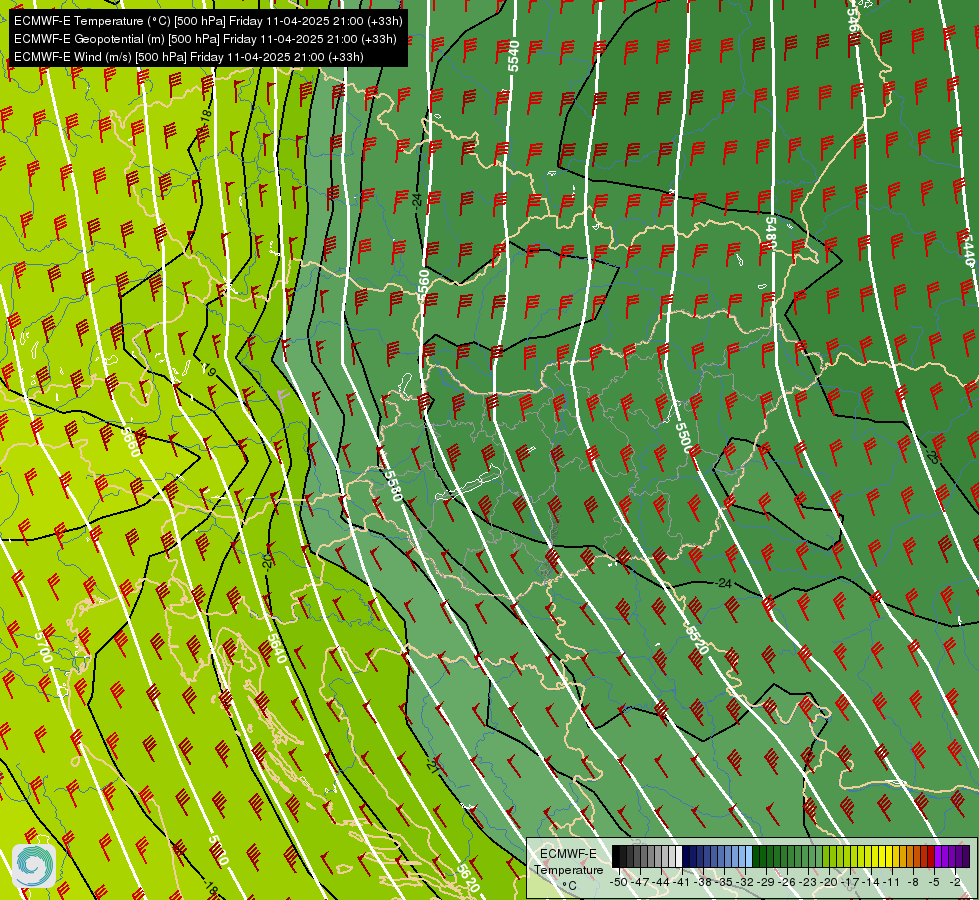The width and height of the screenshot is (979, 900).
Task: Click the -32 tick label in the legend
Action: click(745, 882)
